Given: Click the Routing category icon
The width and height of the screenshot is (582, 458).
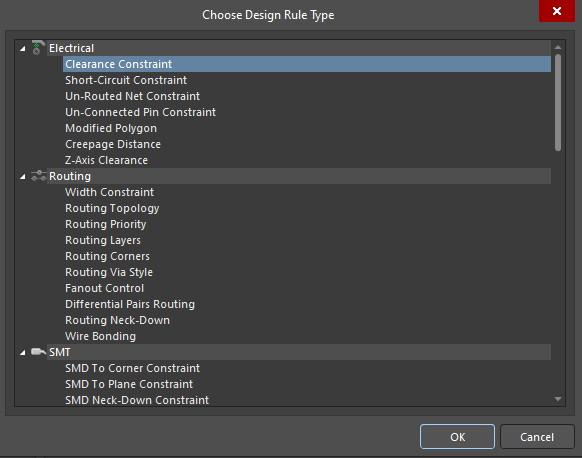Looking at the screenshot, I should click(39, 176).
